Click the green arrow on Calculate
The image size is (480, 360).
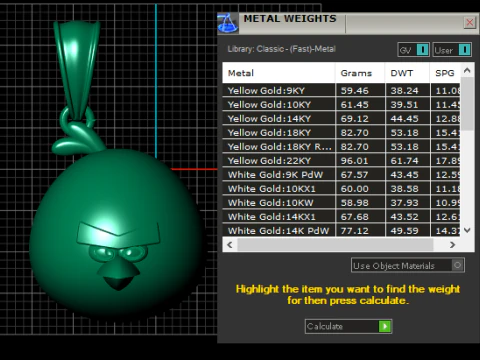click(x=385, y=326)
